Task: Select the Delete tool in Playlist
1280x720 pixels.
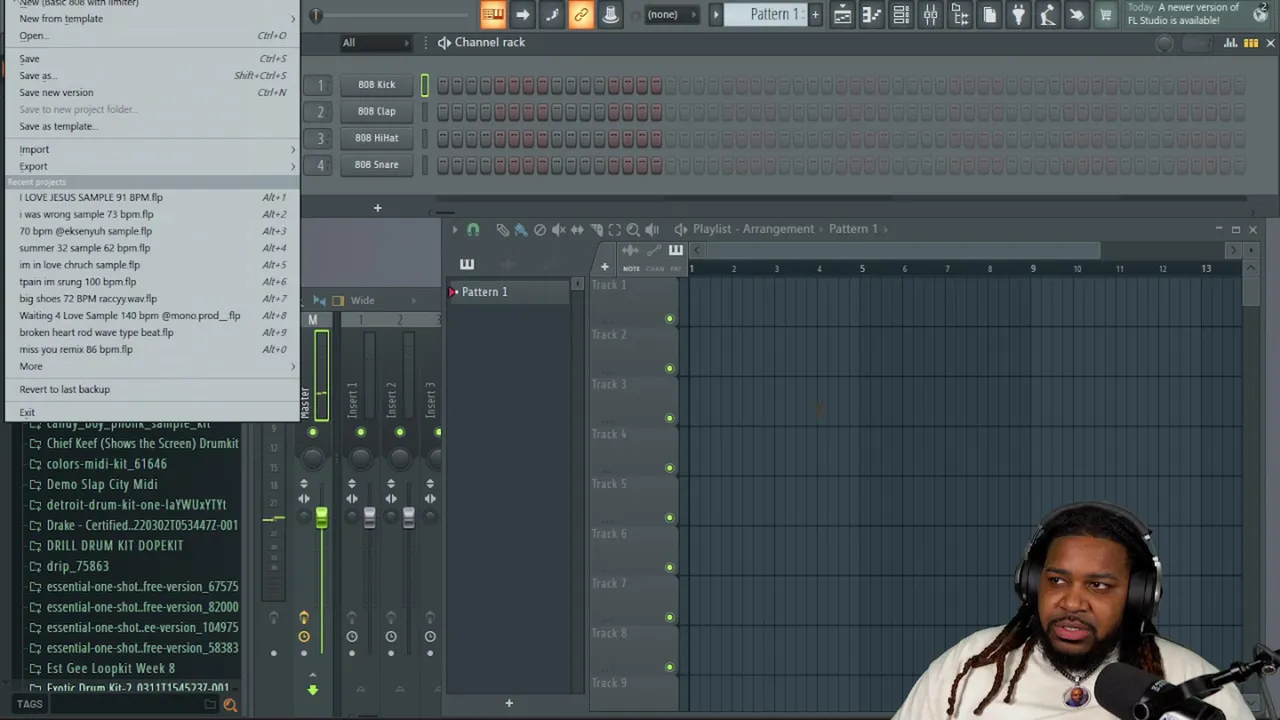Action: pos(540,229)
